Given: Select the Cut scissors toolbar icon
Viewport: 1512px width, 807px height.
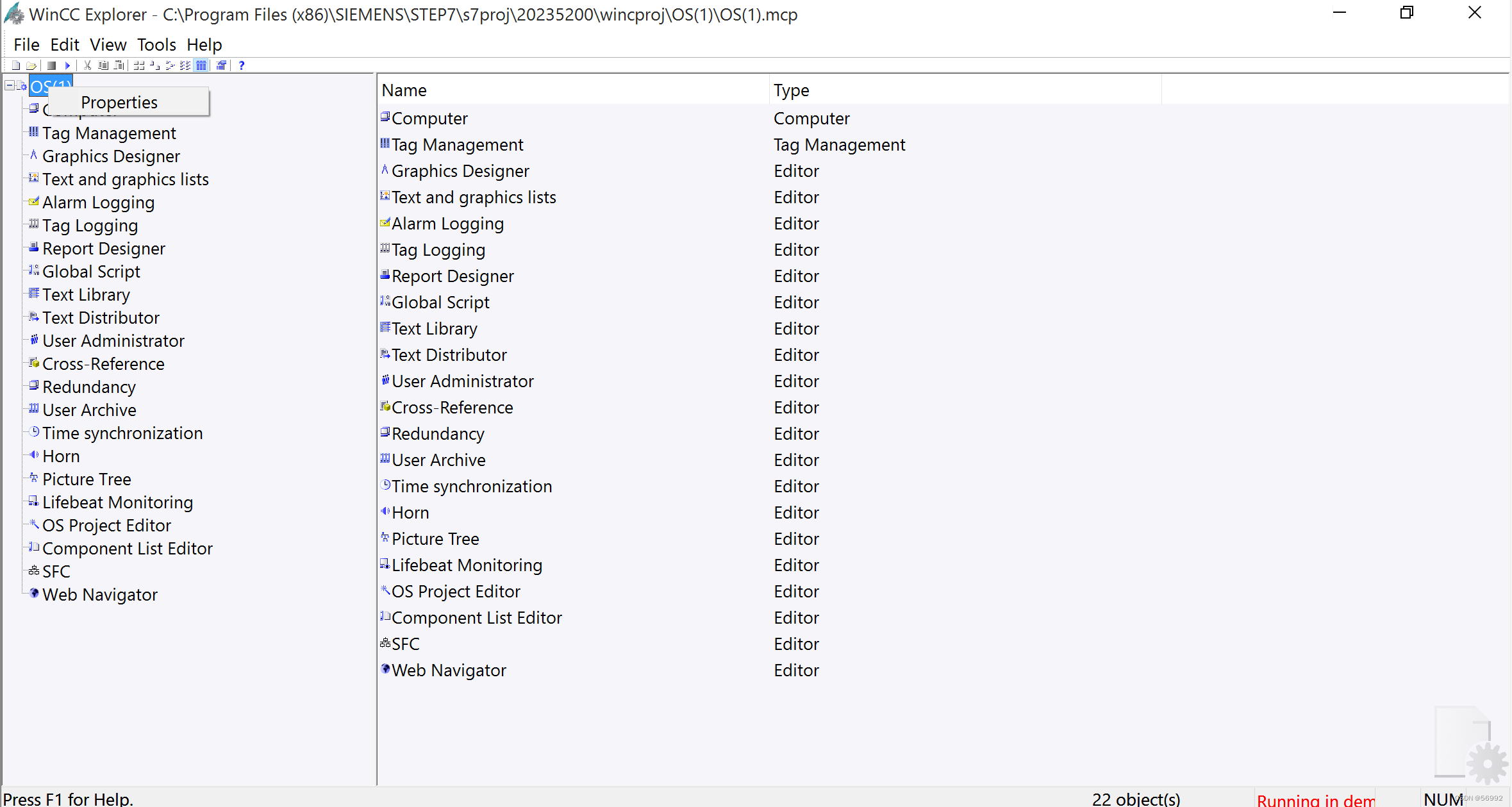Looking at the screenshot, I should [x=87, y=65].
